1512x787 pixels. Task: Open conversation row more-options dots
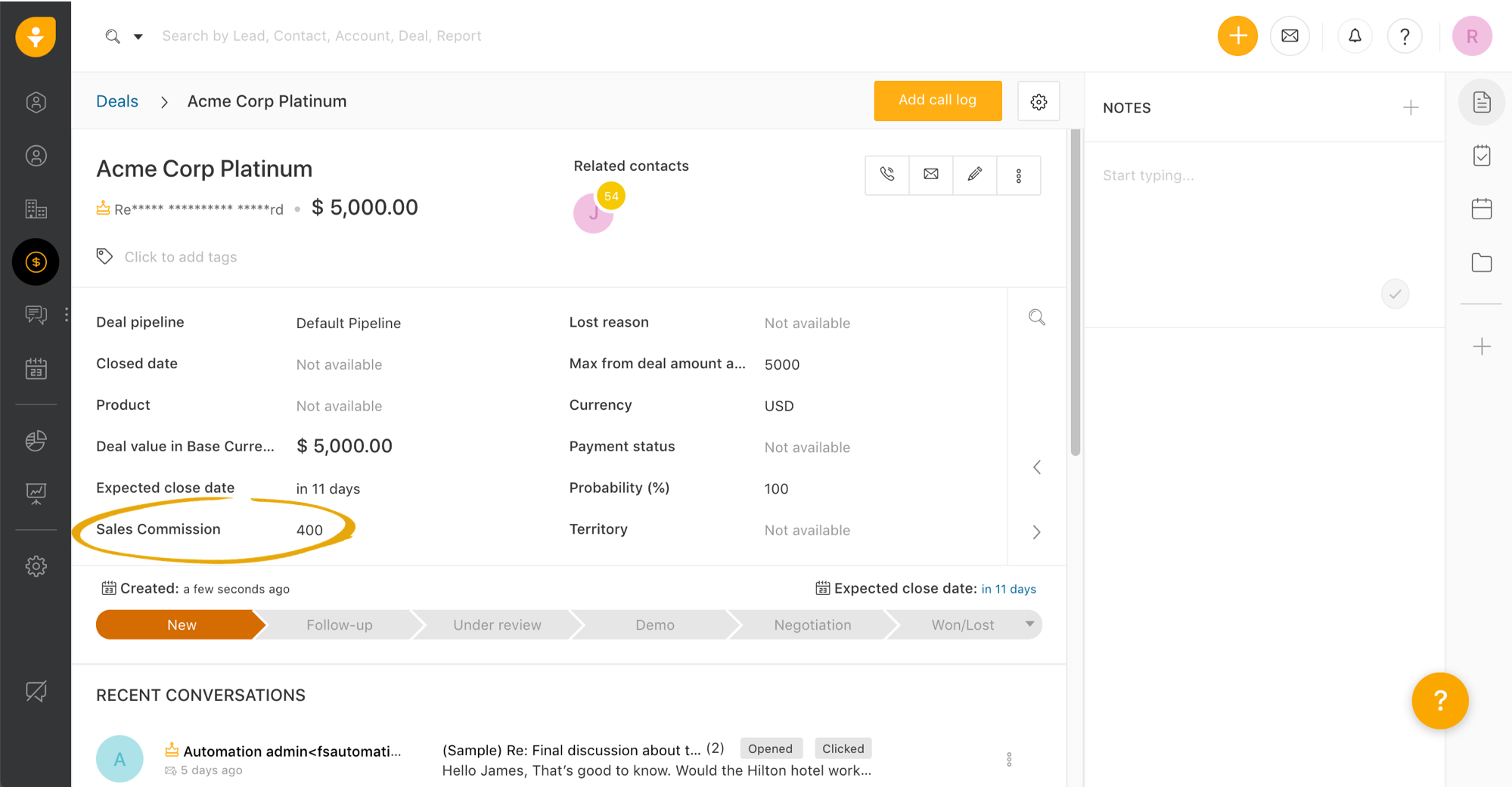(x=1009, y=759)
